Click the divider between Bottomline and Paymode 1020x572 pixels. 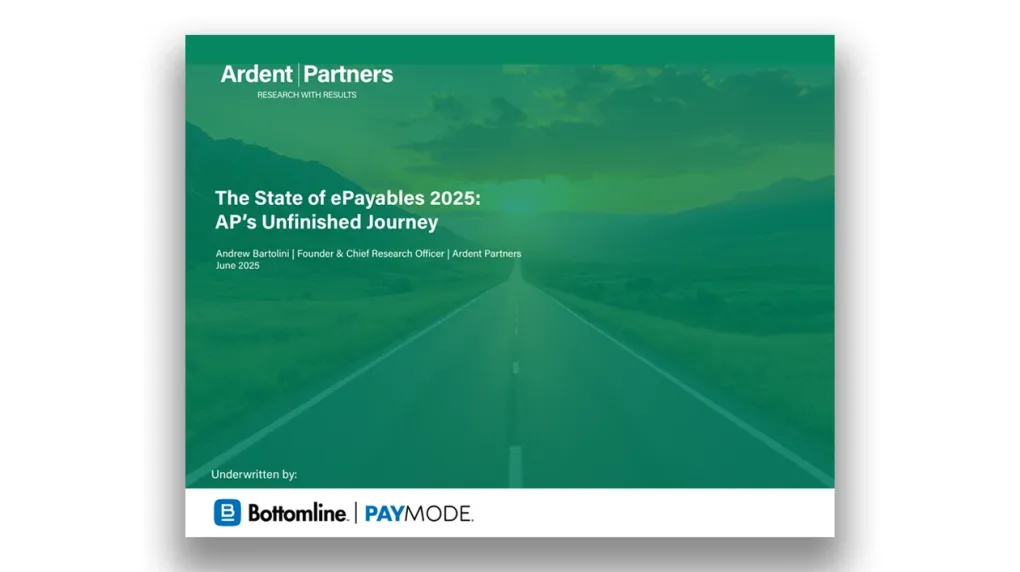pos(355,514)
